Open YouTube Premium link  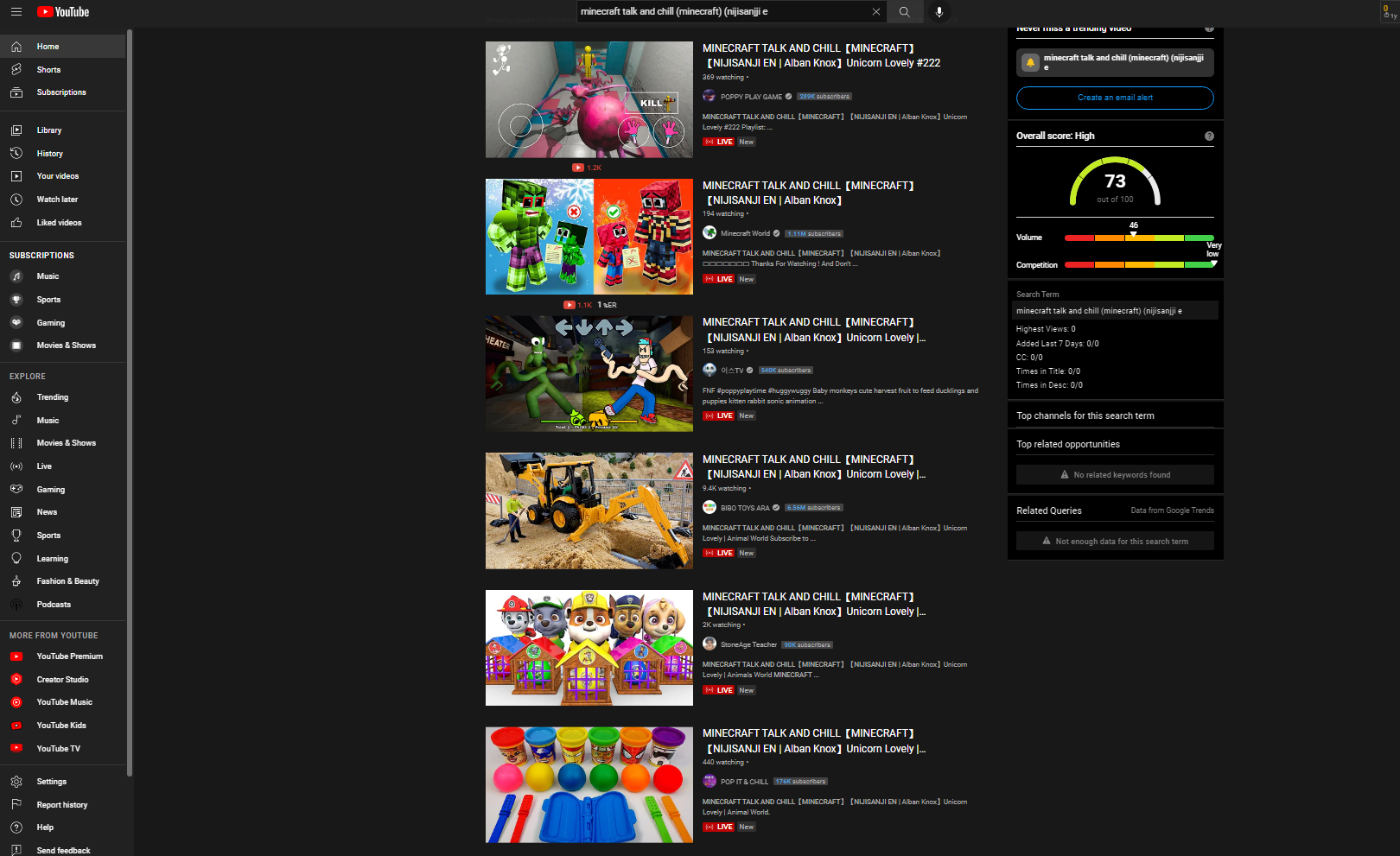click(63, 656)
